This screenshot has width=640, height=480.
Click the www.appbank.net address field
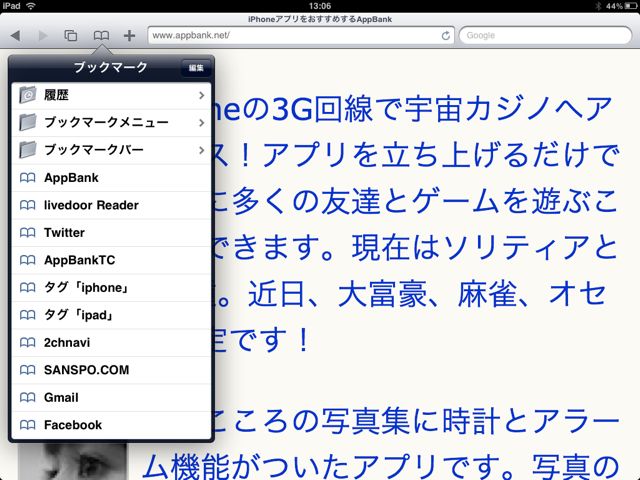click(301, 36)
